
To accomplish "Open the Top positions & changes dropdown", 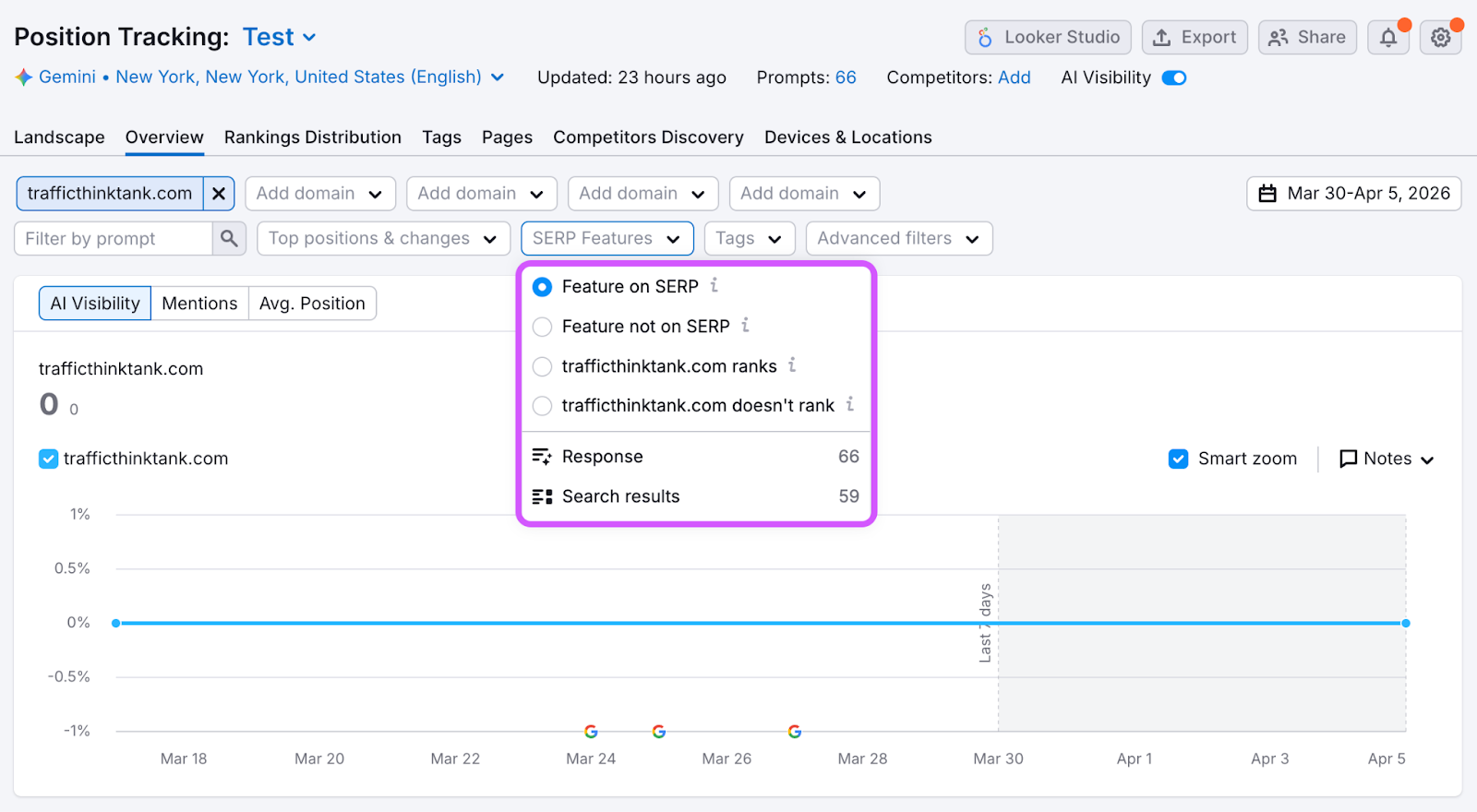I will [x=382, y=238].
